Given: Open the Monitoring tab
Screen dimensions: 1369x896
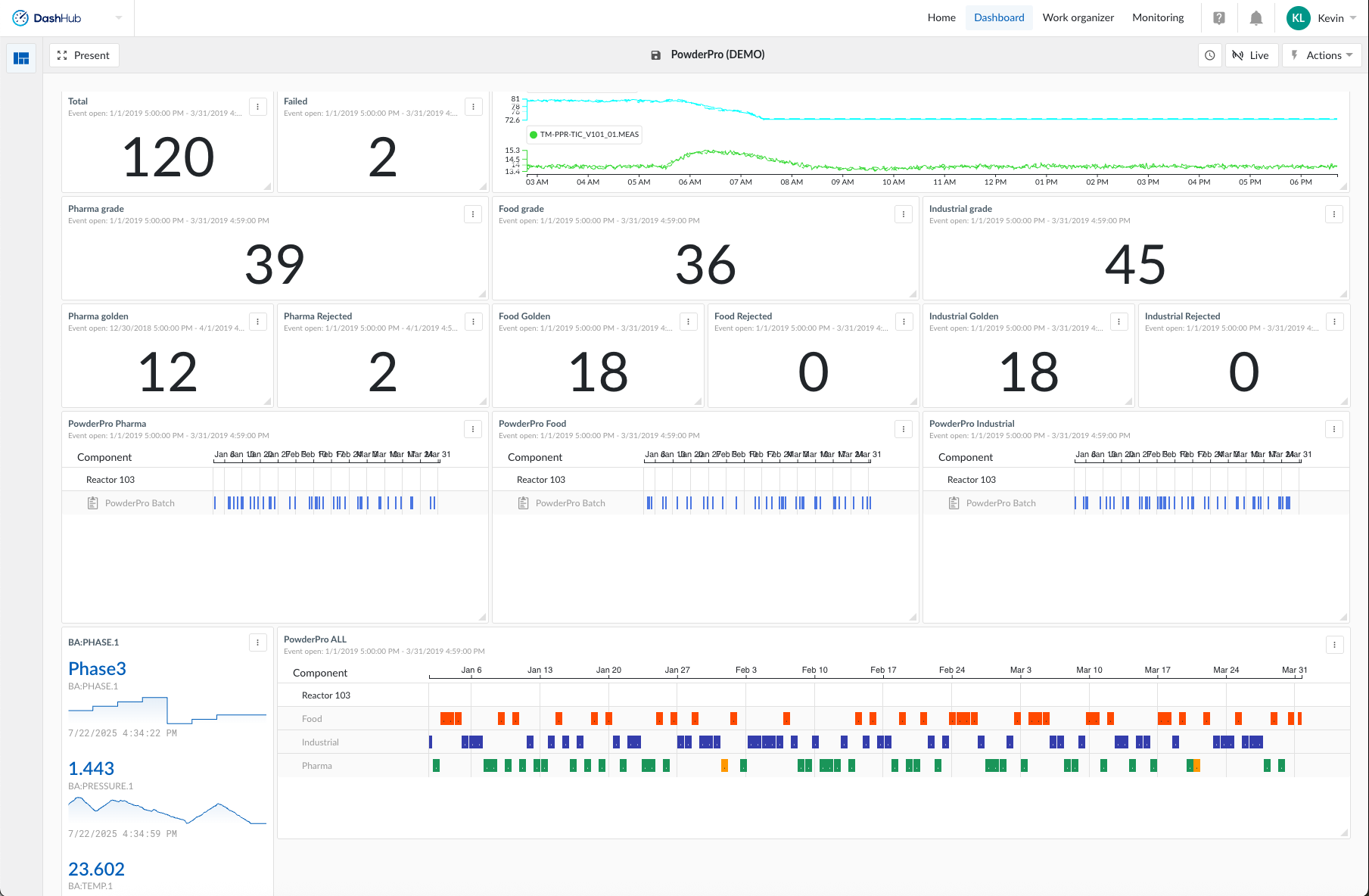Looking at the screenshot, I should coord(1158,18).
